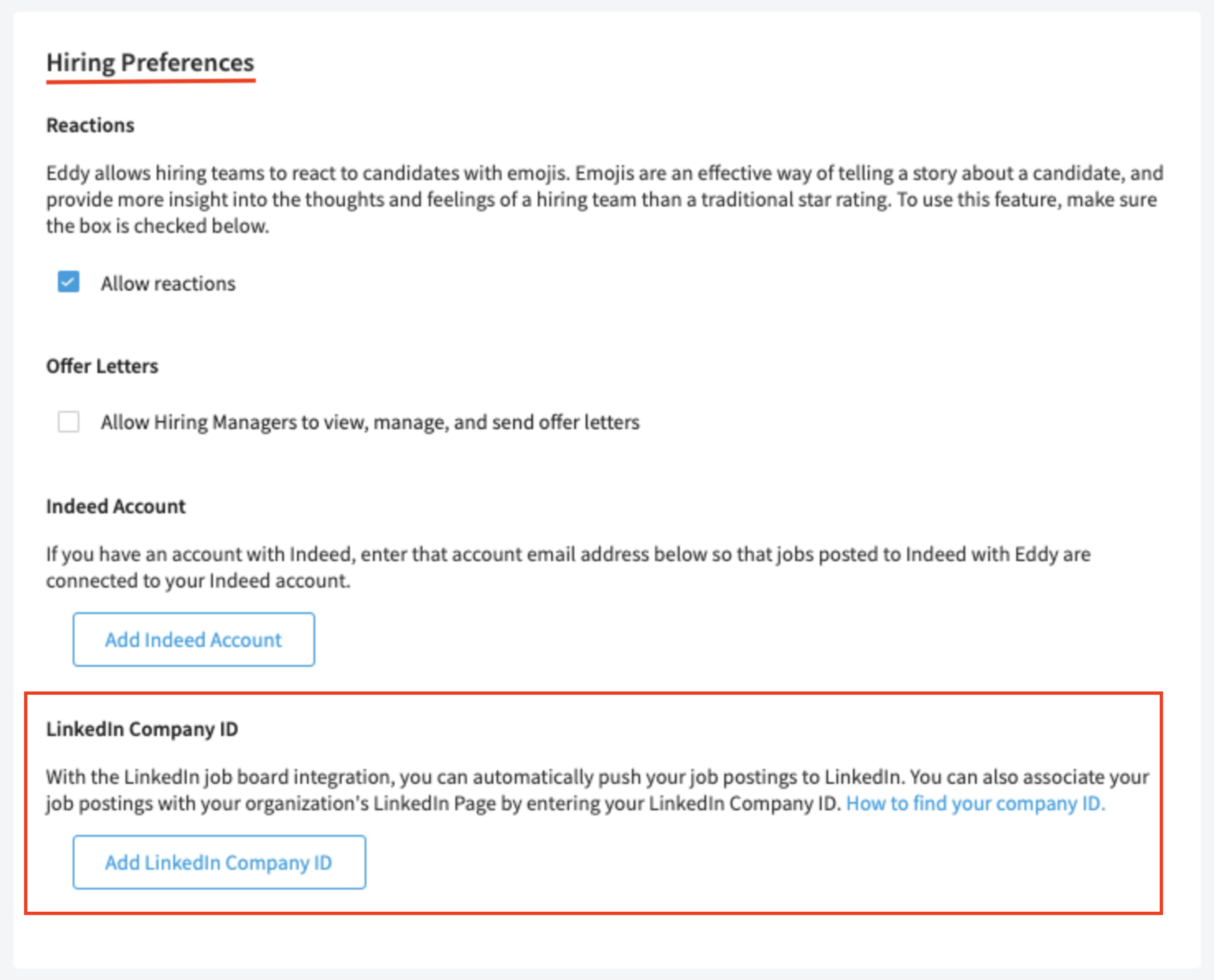Click the emoji reactions description paragraph

(x=604, y=199)
